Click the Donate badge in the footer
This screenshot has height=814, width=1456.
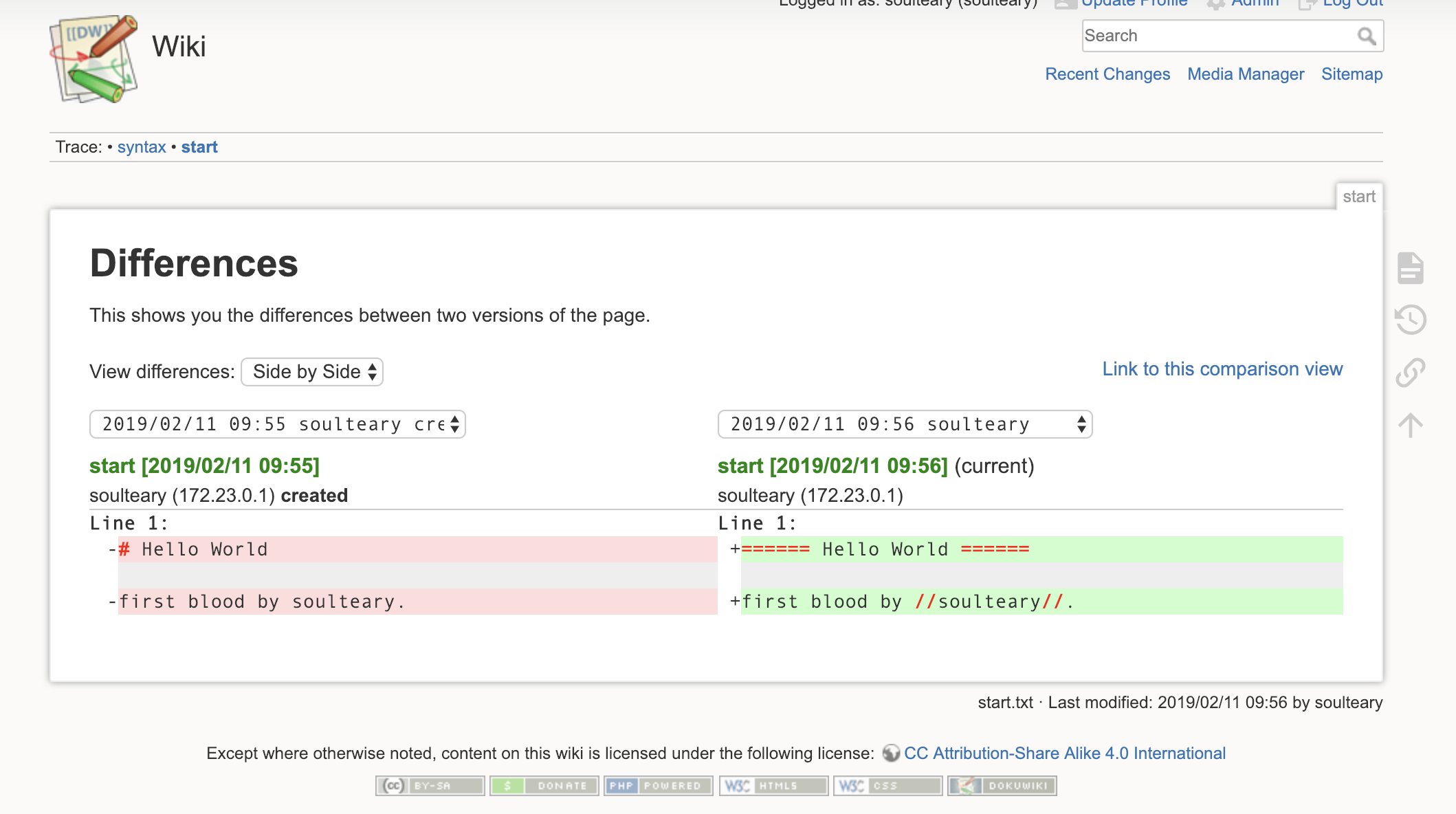[x=544, y=785]
